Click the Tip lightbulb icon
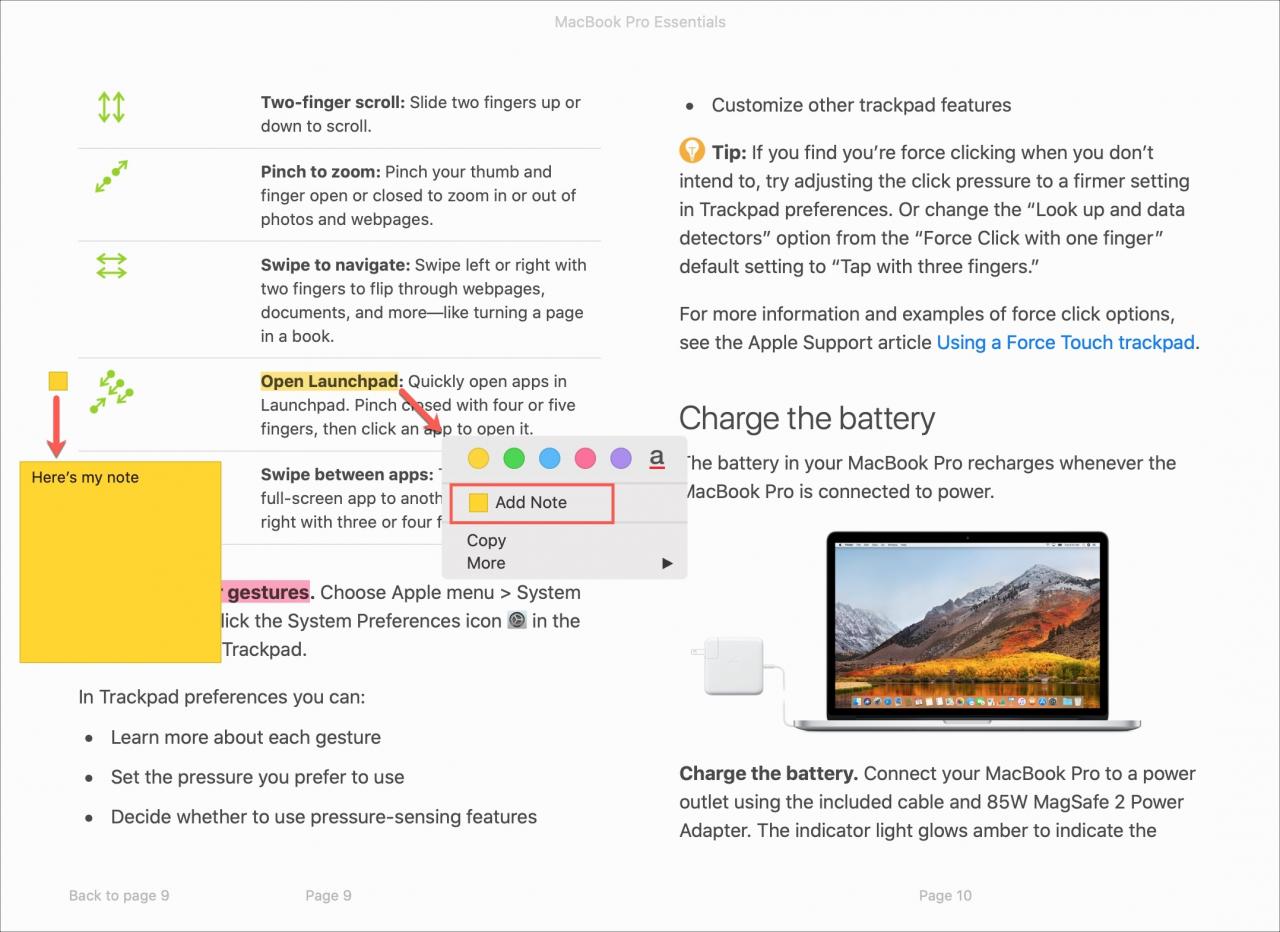The width and height of the screenshot is (1280, 932). point(691,151)
